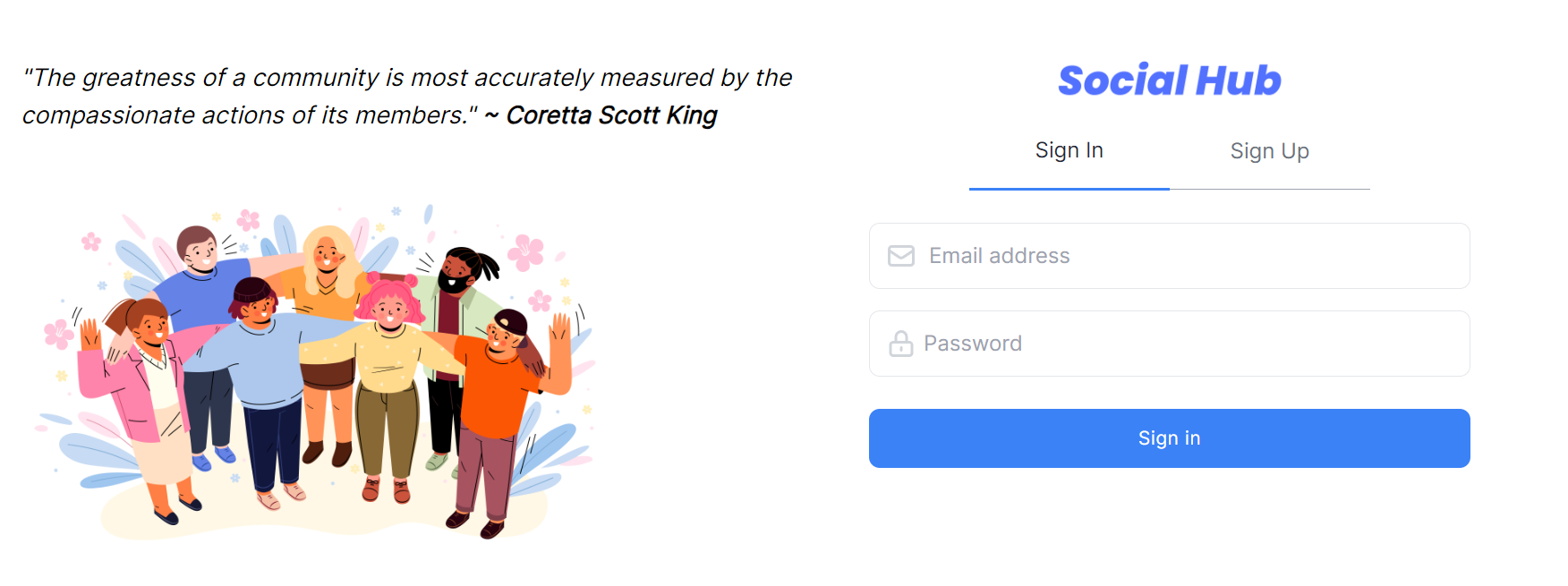Click the large pink flower beside bearded man
The height and width of the screenshot is (586, 1568).
pos(525,252)
